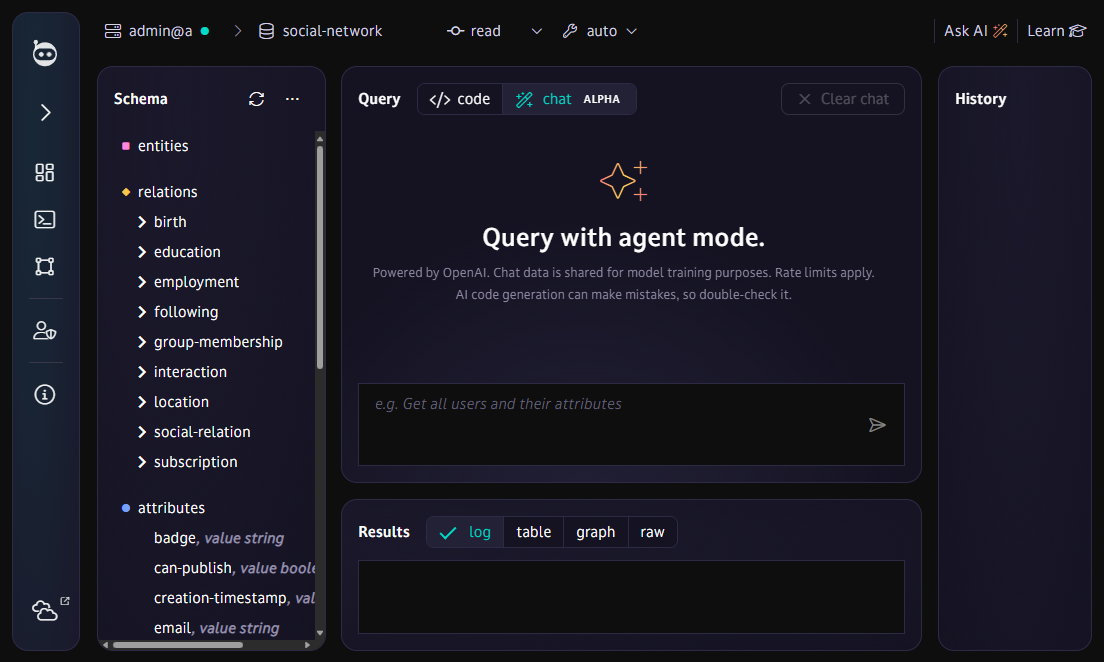Open the query terminal icon in sidebar
Image resolution: width=1104 pixels, height=662 pixels.
pos(45,220)
